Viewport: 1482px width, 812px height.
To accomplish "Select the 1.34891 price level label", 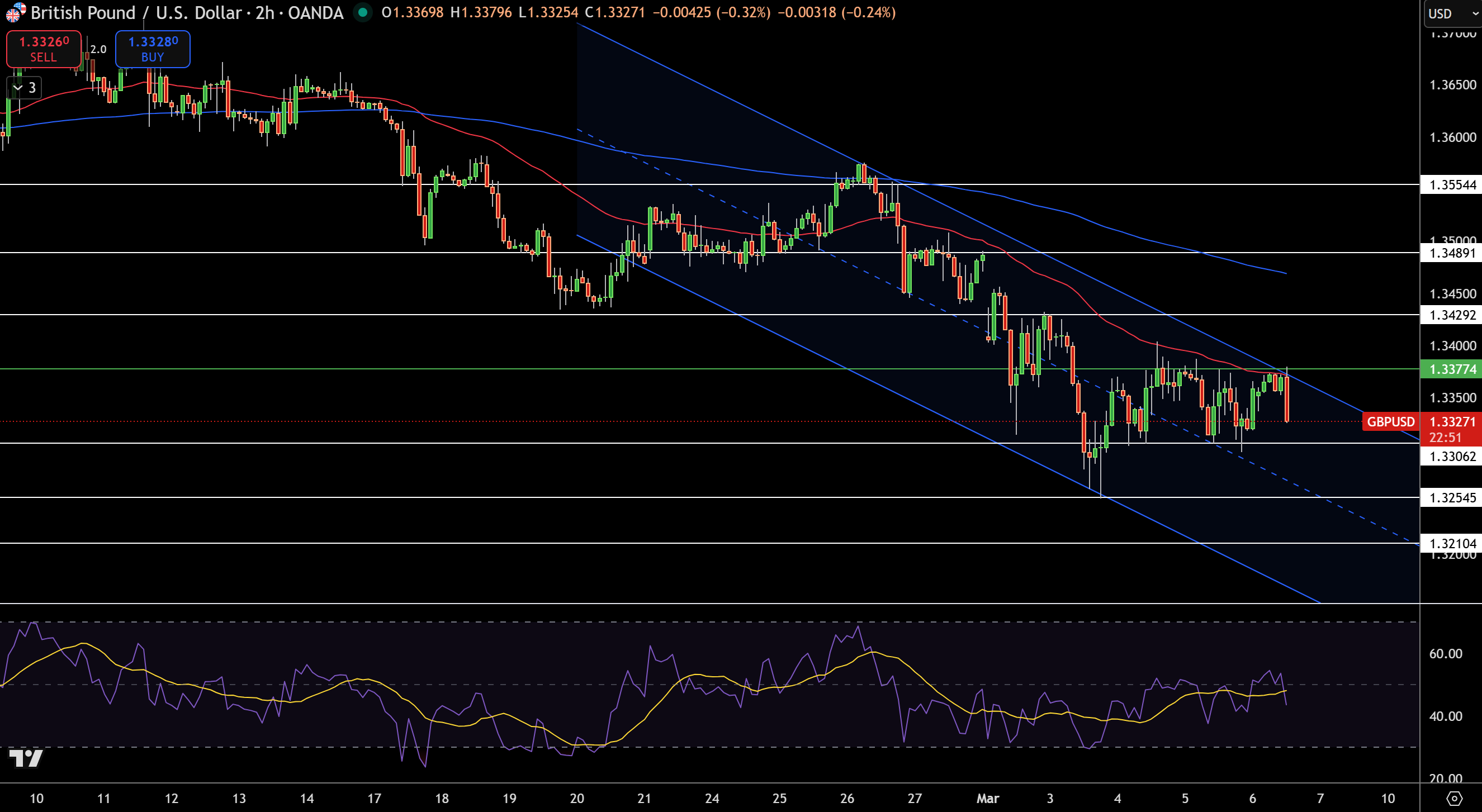I will point(1451,253).
